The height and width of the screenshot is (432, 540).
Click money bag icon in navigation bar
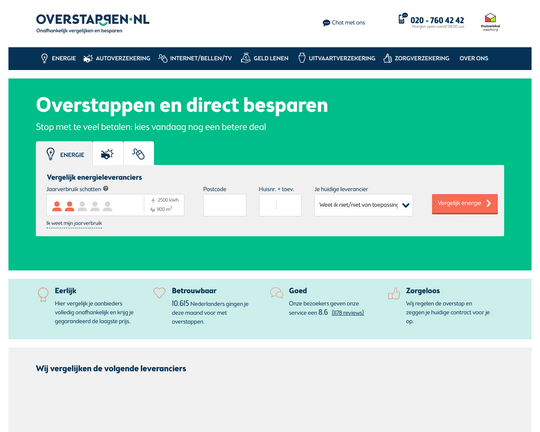click(x=246, y=58)
